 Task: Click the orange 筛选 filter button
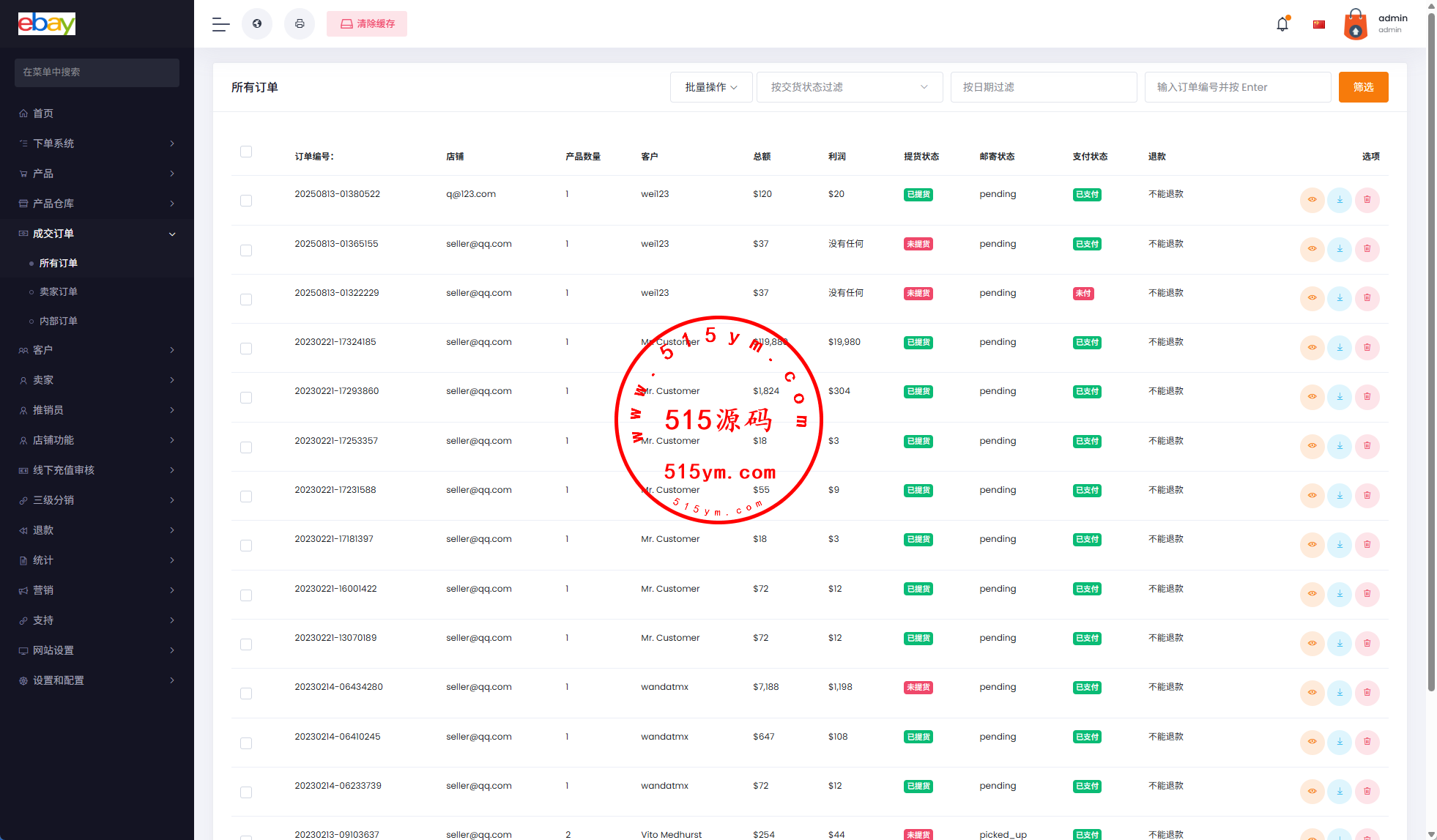[1363, 87]
